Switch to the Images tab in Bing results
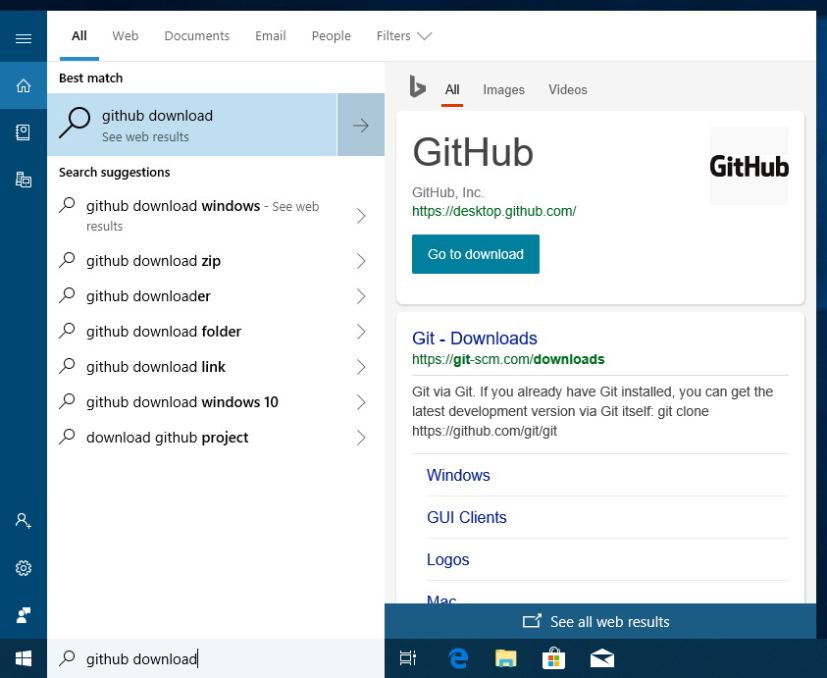Screen dimensions: 827x678 [503, 90]
